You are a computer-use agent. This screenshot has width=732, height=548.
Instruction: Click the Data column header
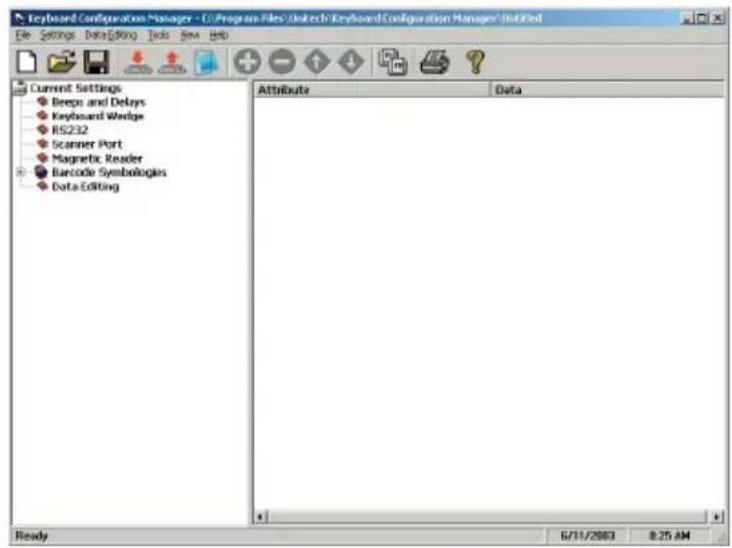pos(608,90)
